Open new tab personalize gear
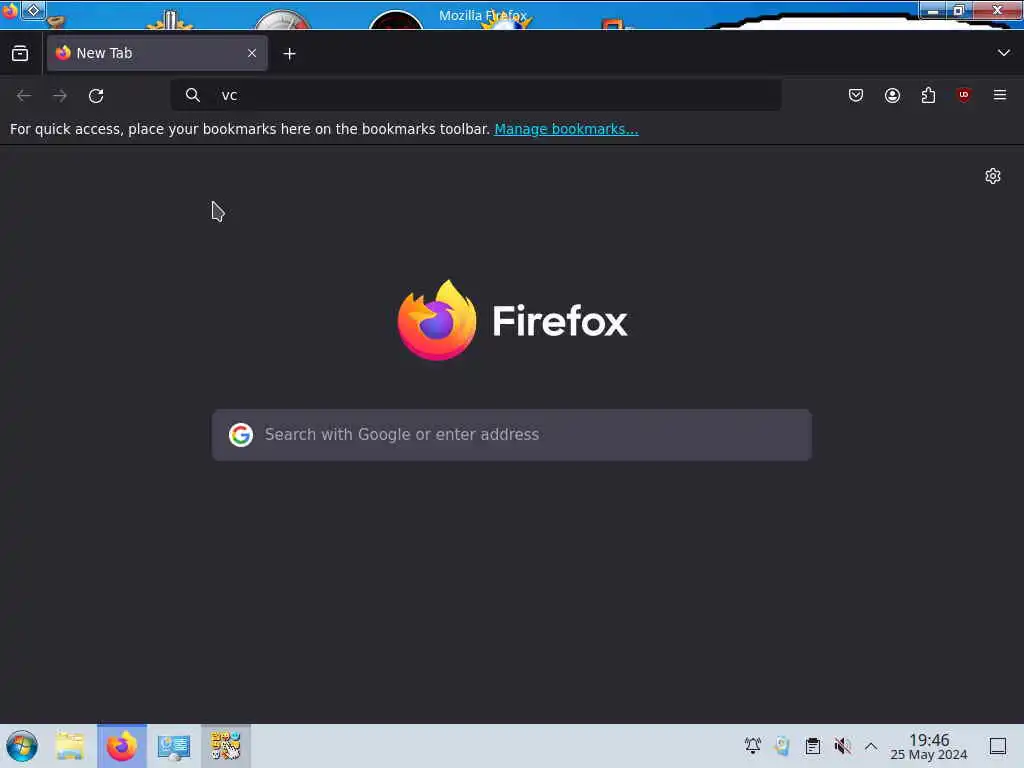The image size is (1024, 768). [993, 176]
